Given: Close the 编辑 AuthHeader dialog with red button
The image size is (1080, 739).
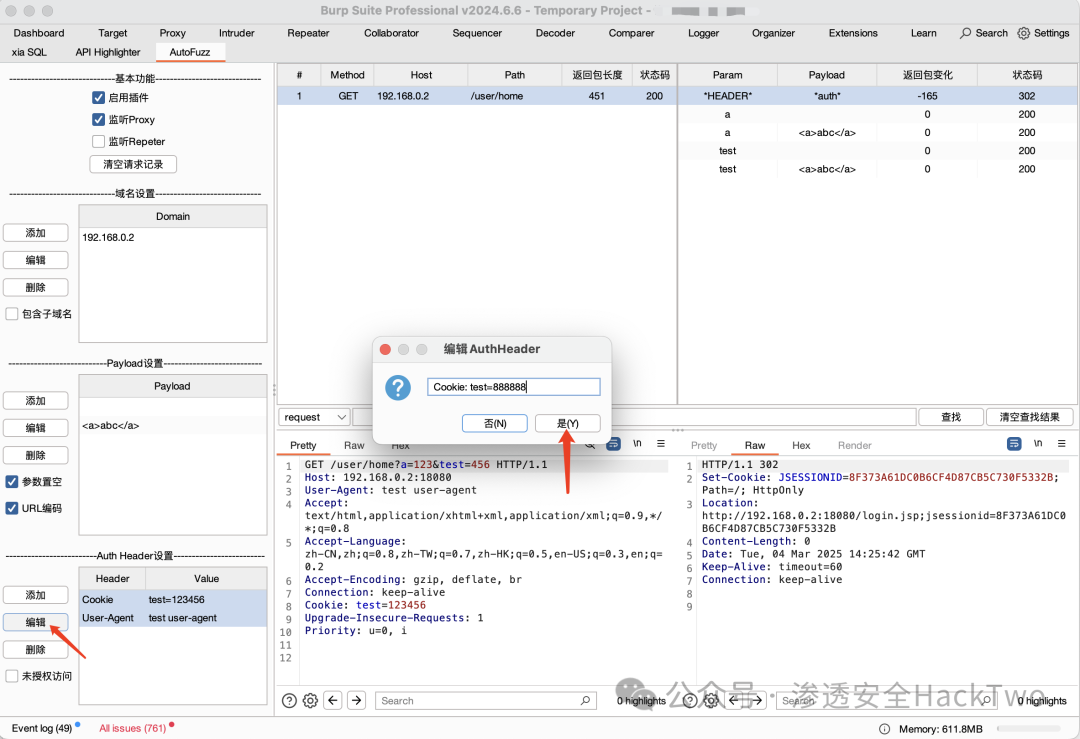Looking at the screenshot, I should [386, 349].
